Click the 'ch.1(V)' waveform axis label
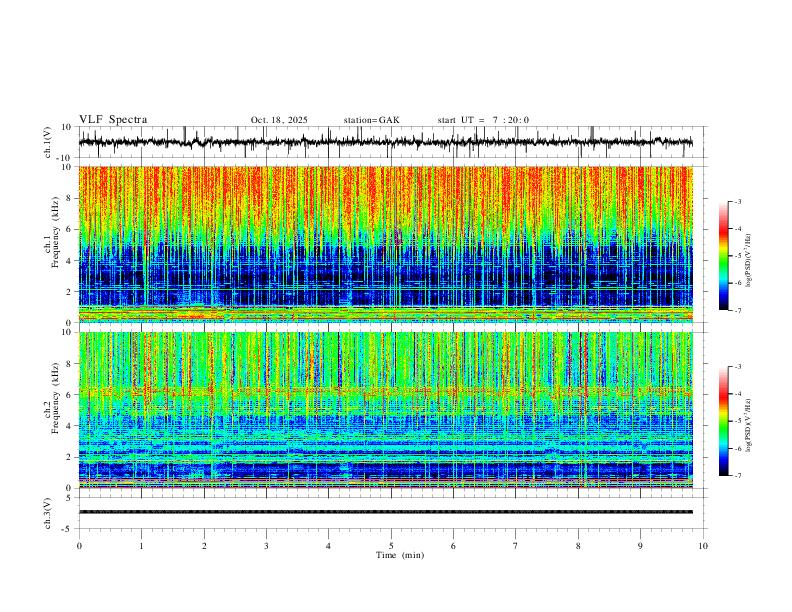Viewport: 792px width, 612px height. 48,142
